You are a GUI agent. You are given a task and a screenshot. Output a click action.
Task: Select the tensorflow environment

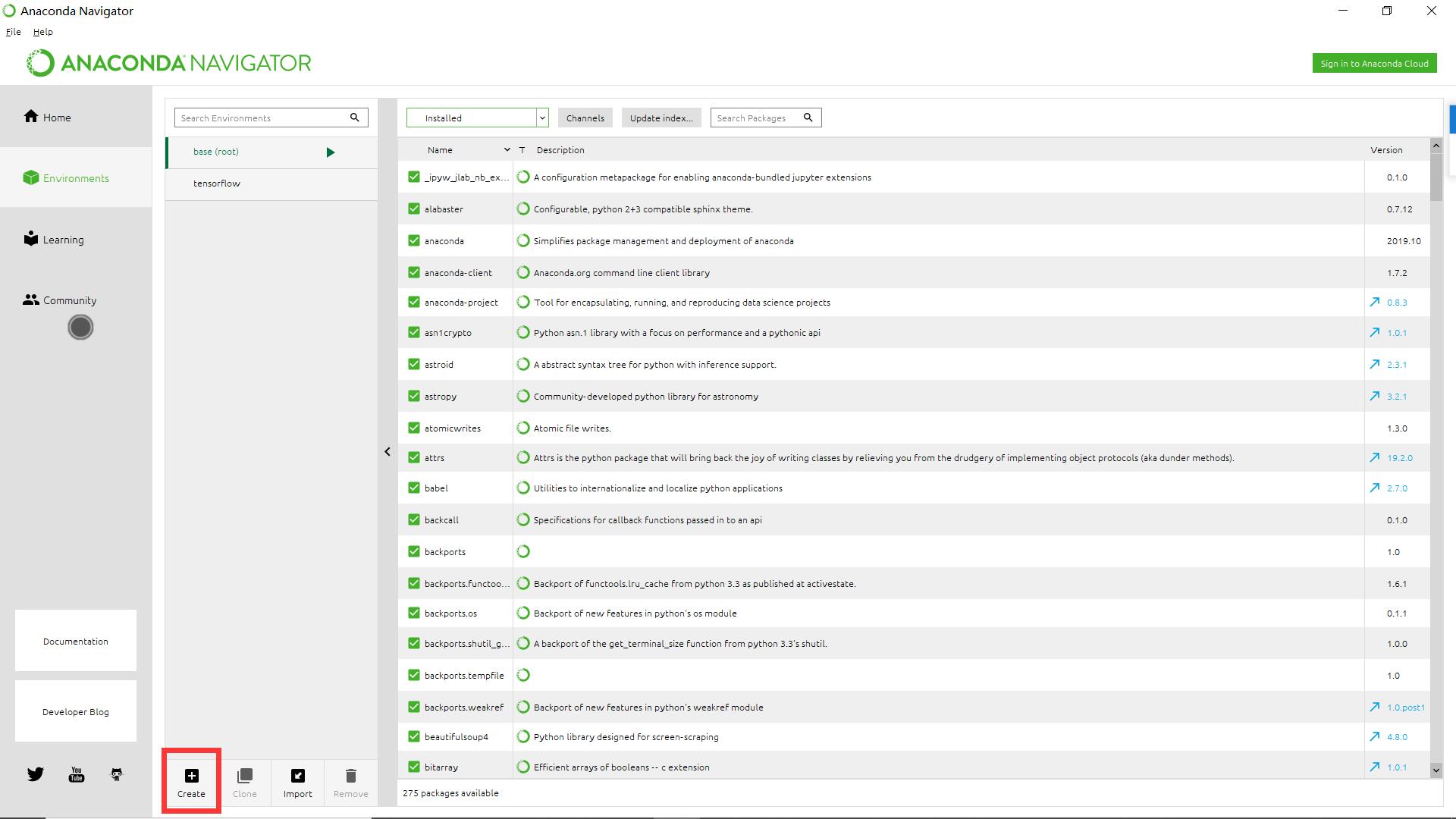[x=217, y=184]
